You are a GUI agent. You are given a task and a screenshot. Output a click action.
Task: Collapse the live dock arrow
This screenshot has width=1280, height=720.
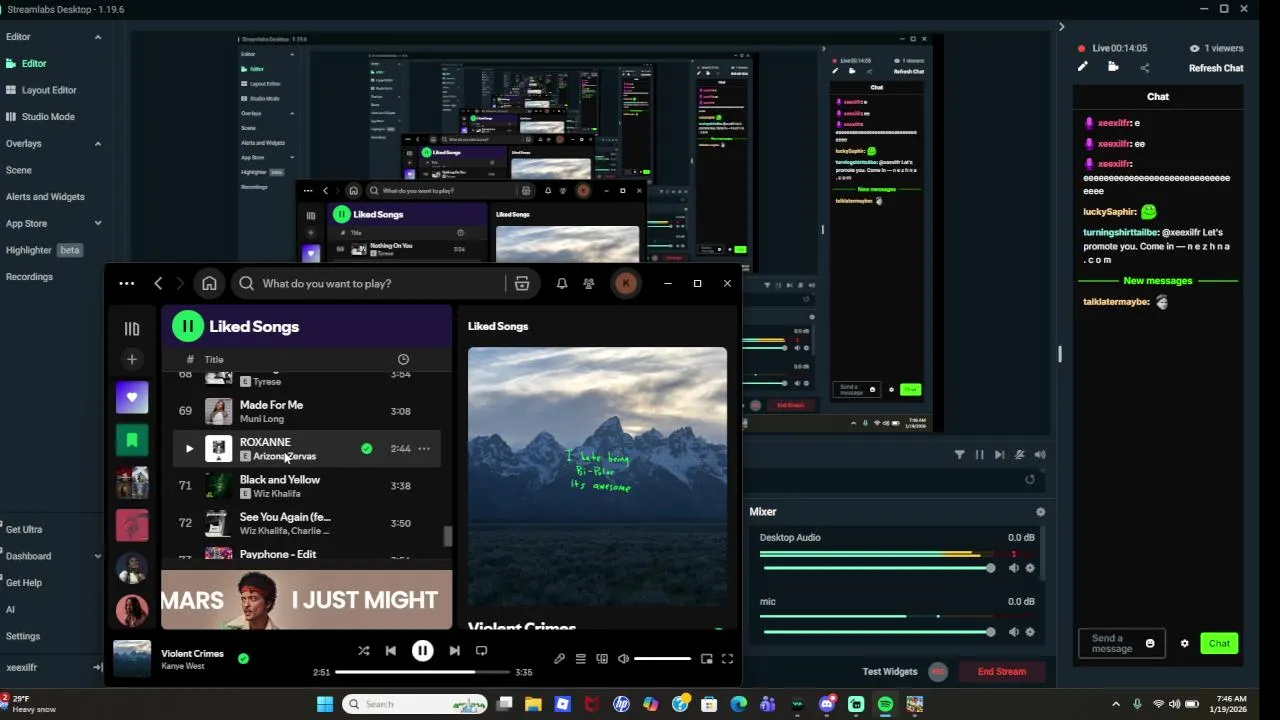point(1061,27)
